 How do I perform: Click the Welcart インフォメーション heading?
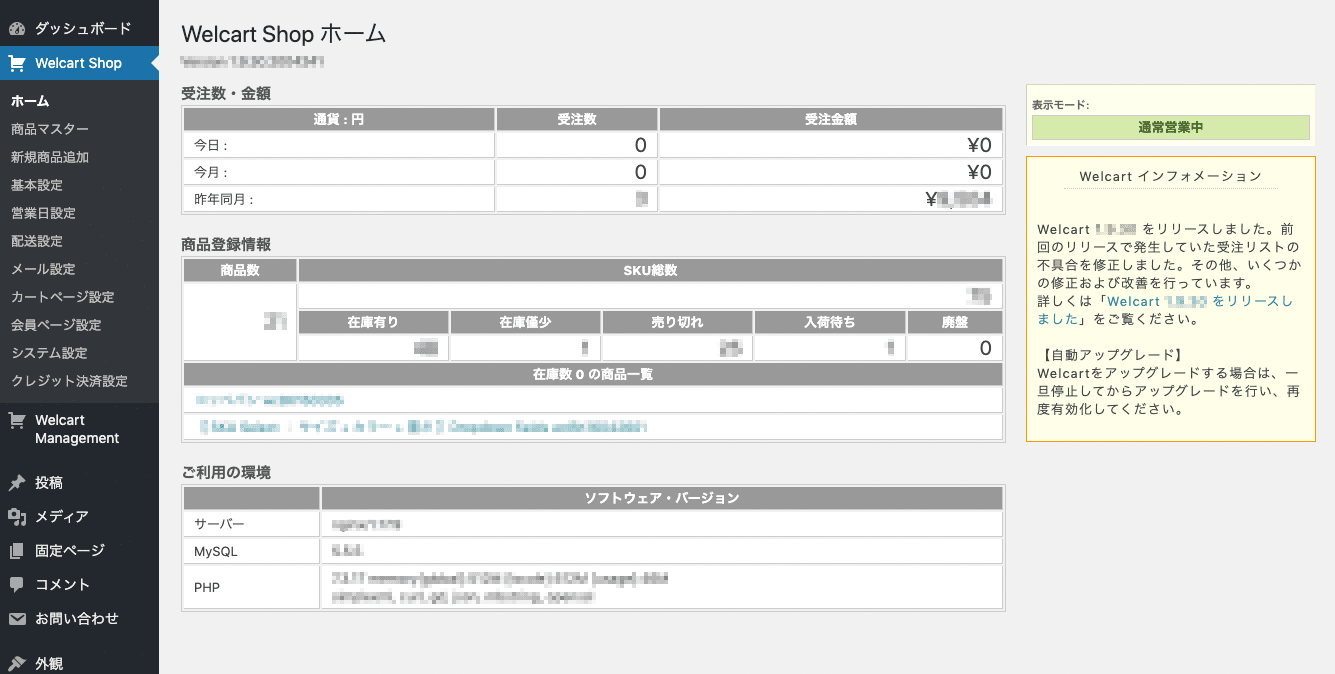[1170, 176]
